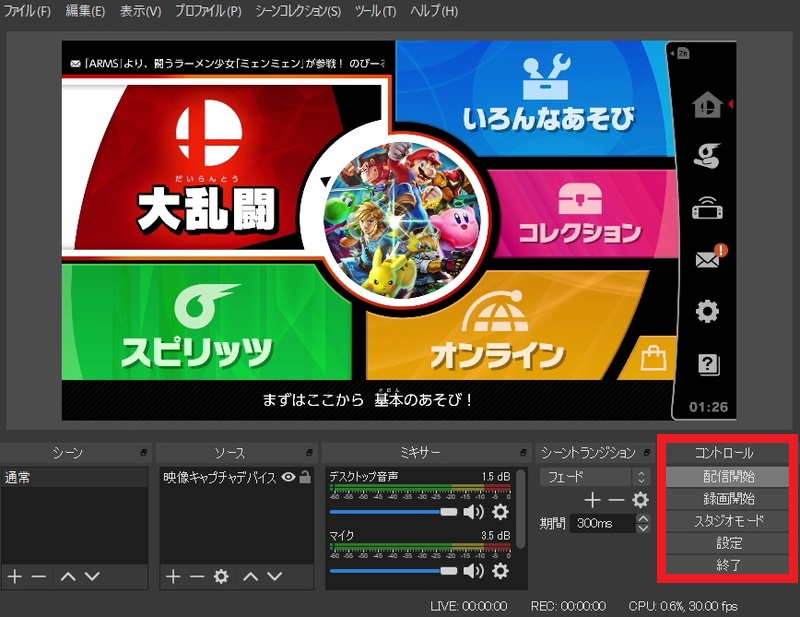The image size is (800, 617).
Task: Pop out the シーントランジション dock panel
Action: pos(647,453)
